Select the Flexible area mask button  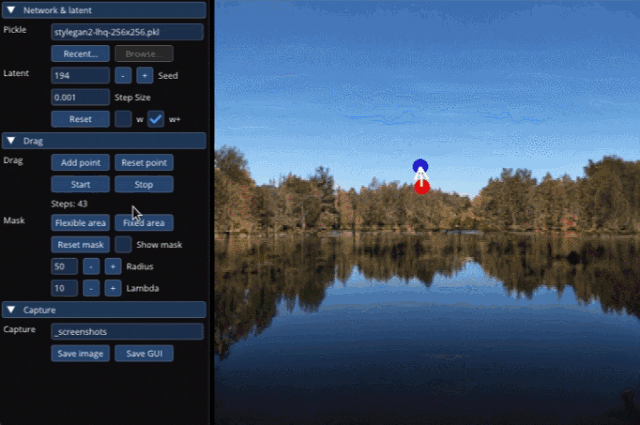[80, 223]
